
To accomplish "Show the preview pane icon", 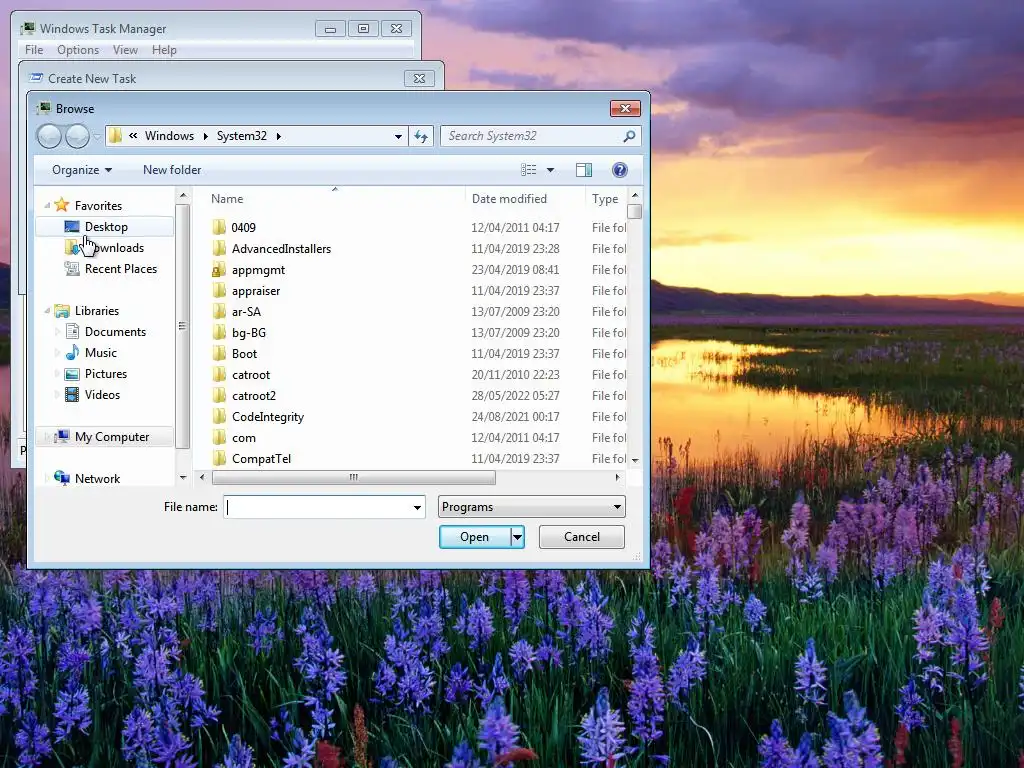I will click(x=584, y=170).
